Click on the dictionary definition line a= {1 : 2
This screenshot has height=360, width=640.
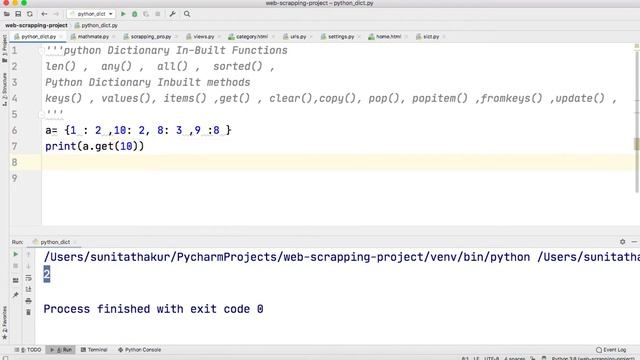(138, 130)
